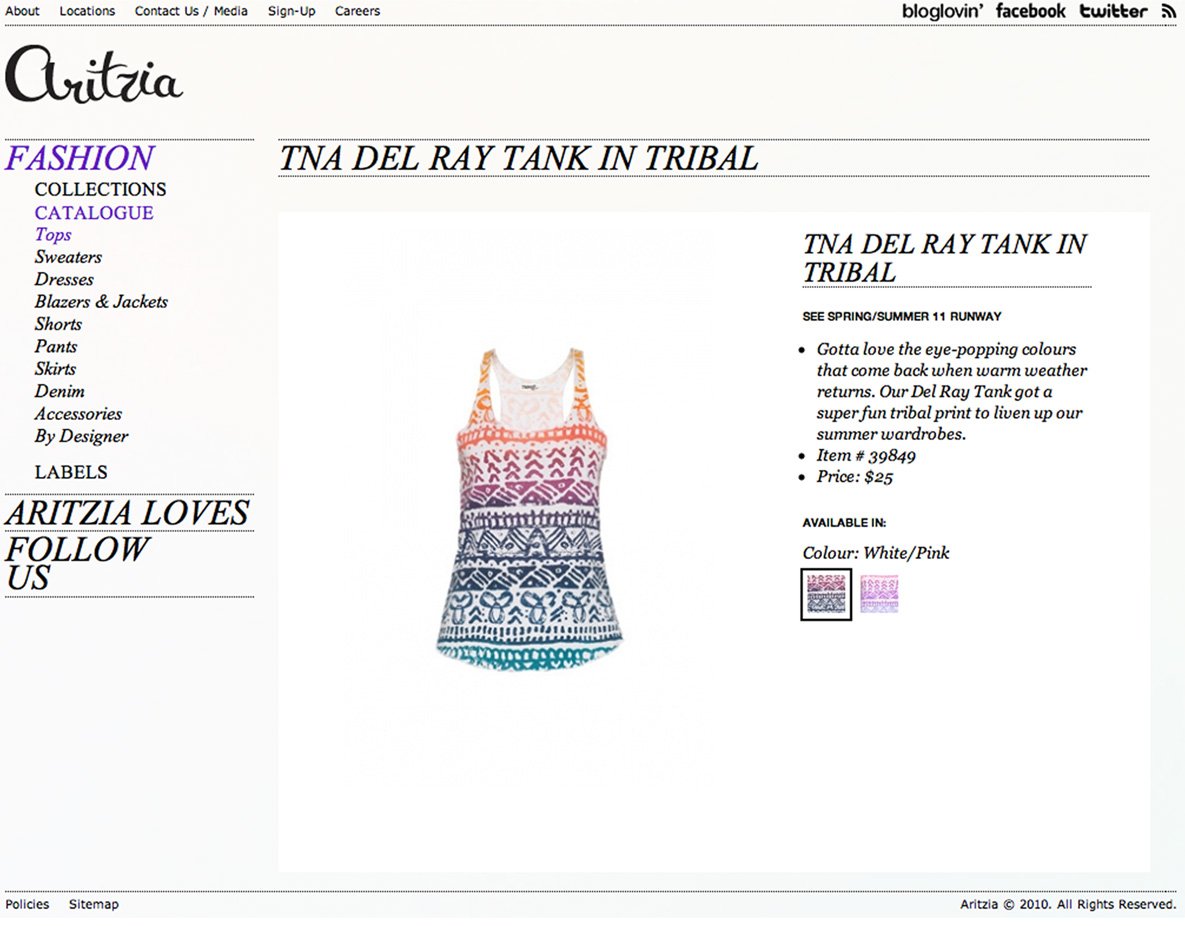Click the Aritzia © 2010 copyright text
This screenshot has height=926, width=1185.
coord(1069,904)
